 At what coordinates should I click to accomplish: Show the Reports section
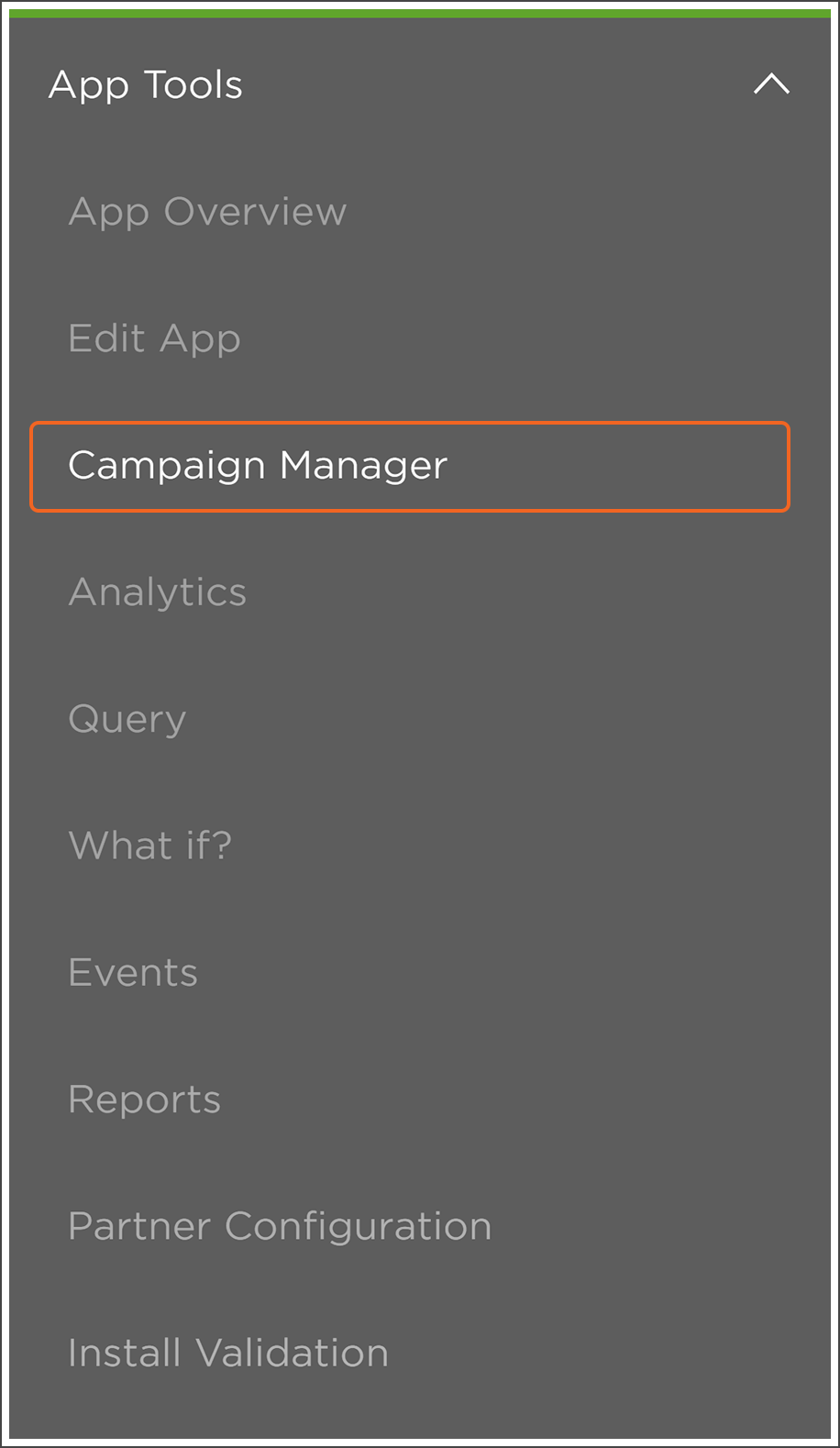click(x=145, y=1100)
